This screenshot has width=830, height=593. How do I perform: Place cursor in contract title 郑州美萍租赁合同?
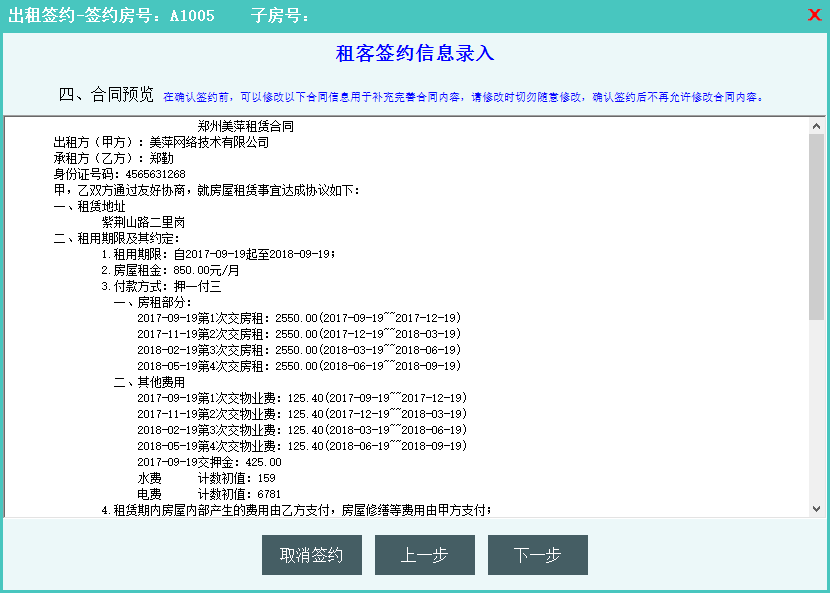point(246,127)
